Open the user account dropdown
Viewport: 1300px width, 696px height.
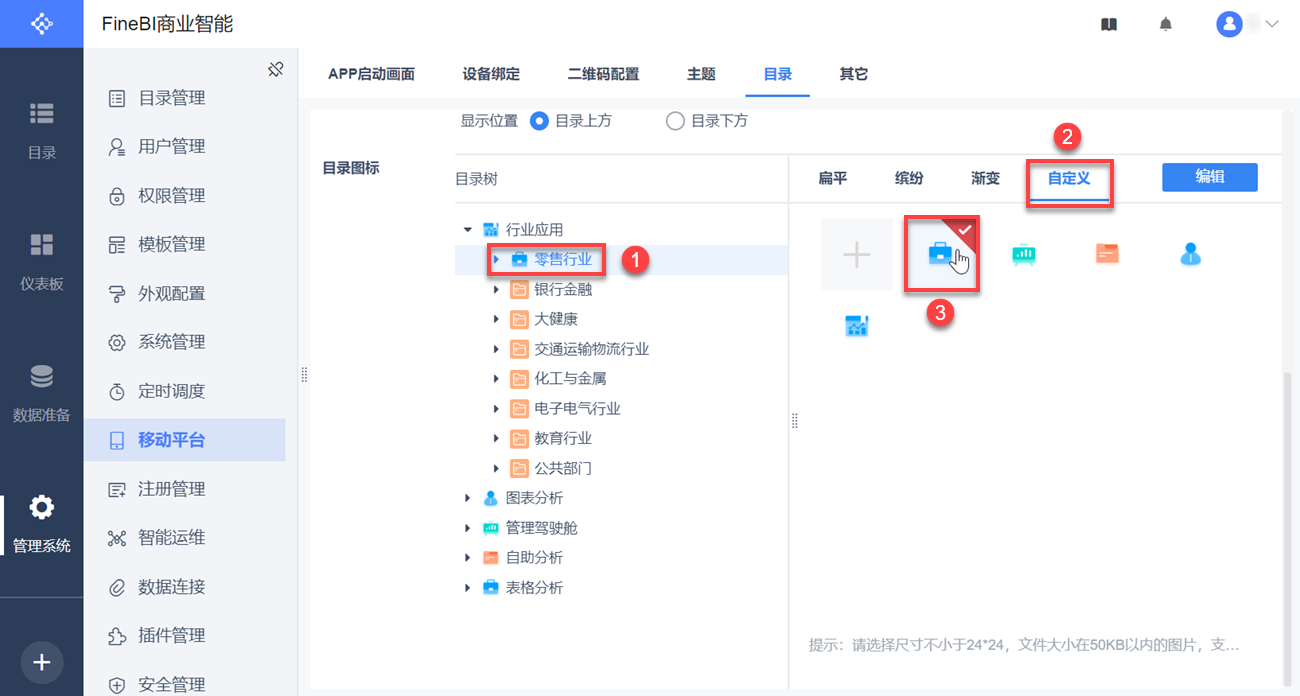click(1248, 24)
